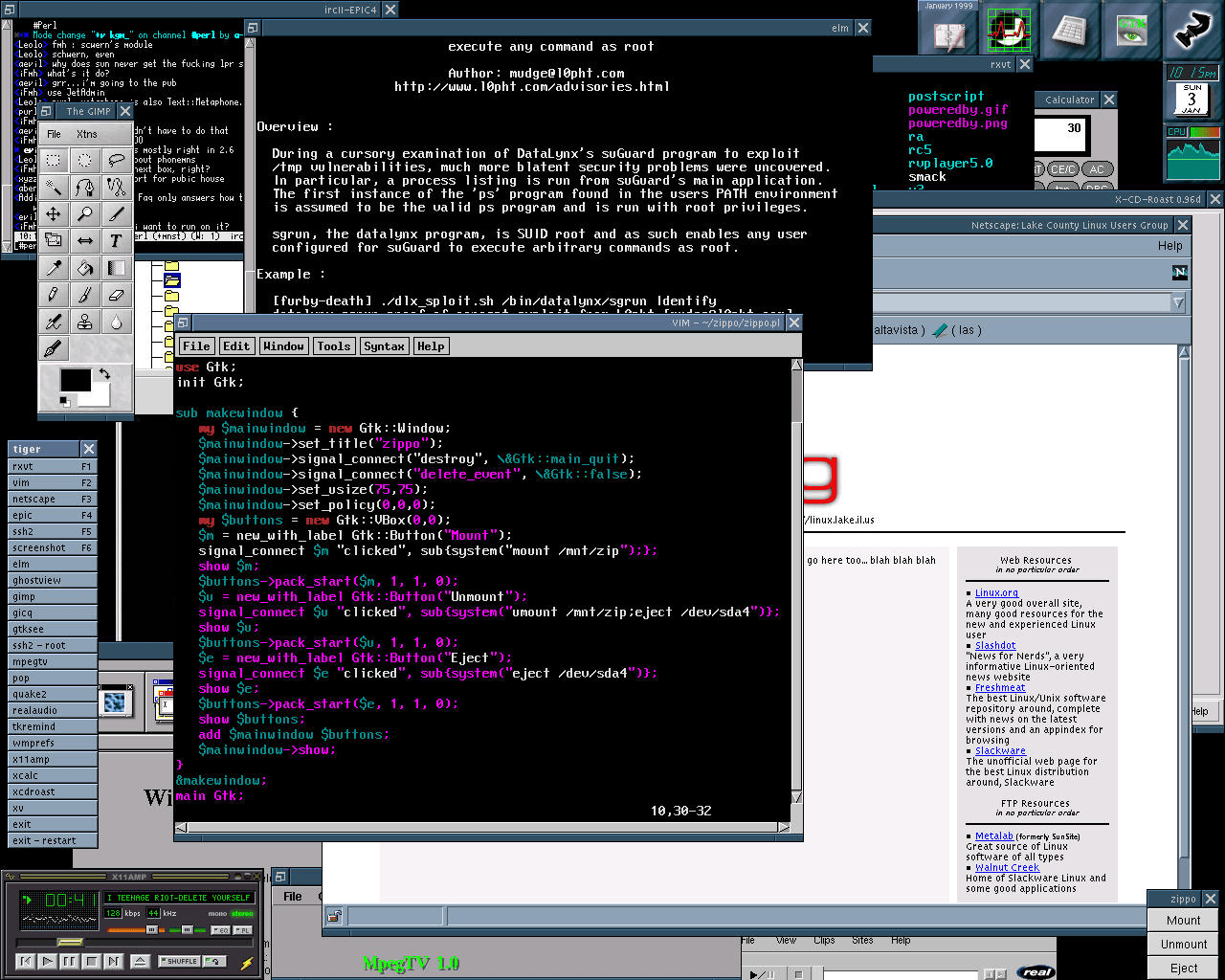This screenshot has height=980, width=1225.
Task: Open the Xtns menu in GIMP
Action: [87, 134]
